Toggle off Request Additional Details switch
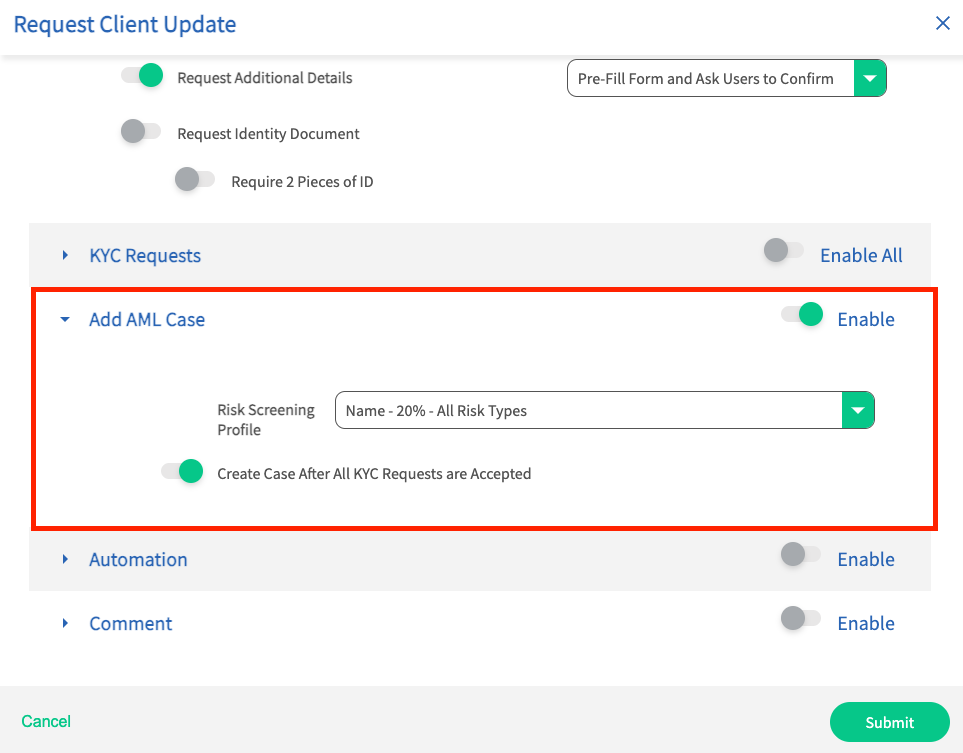963x753 pixels. pos(142,76)
